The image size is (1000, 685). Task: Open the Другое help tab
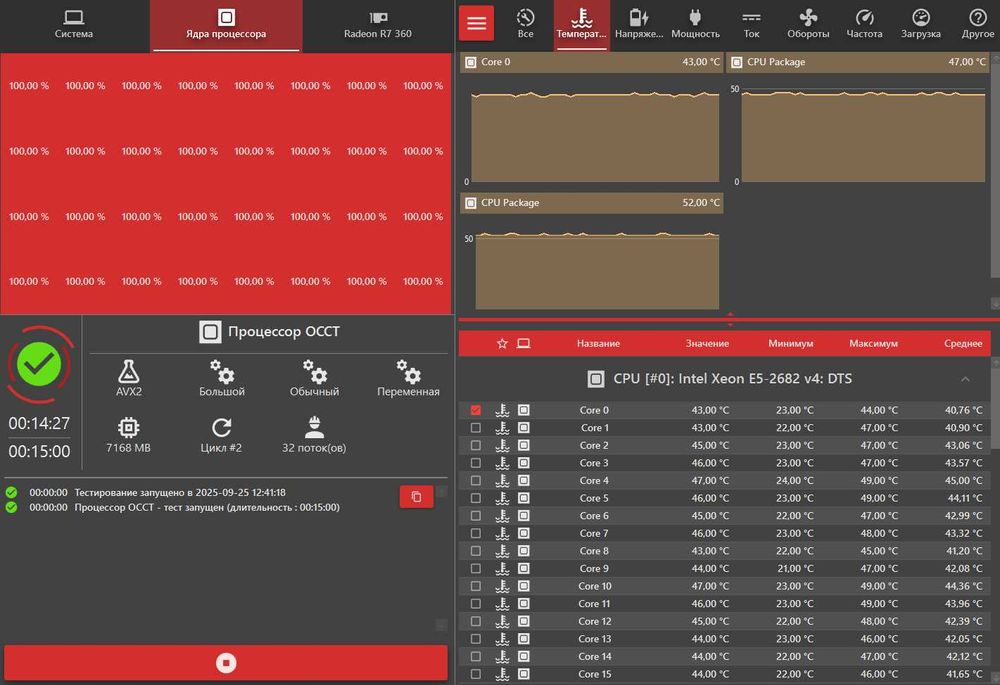[977, 24]
